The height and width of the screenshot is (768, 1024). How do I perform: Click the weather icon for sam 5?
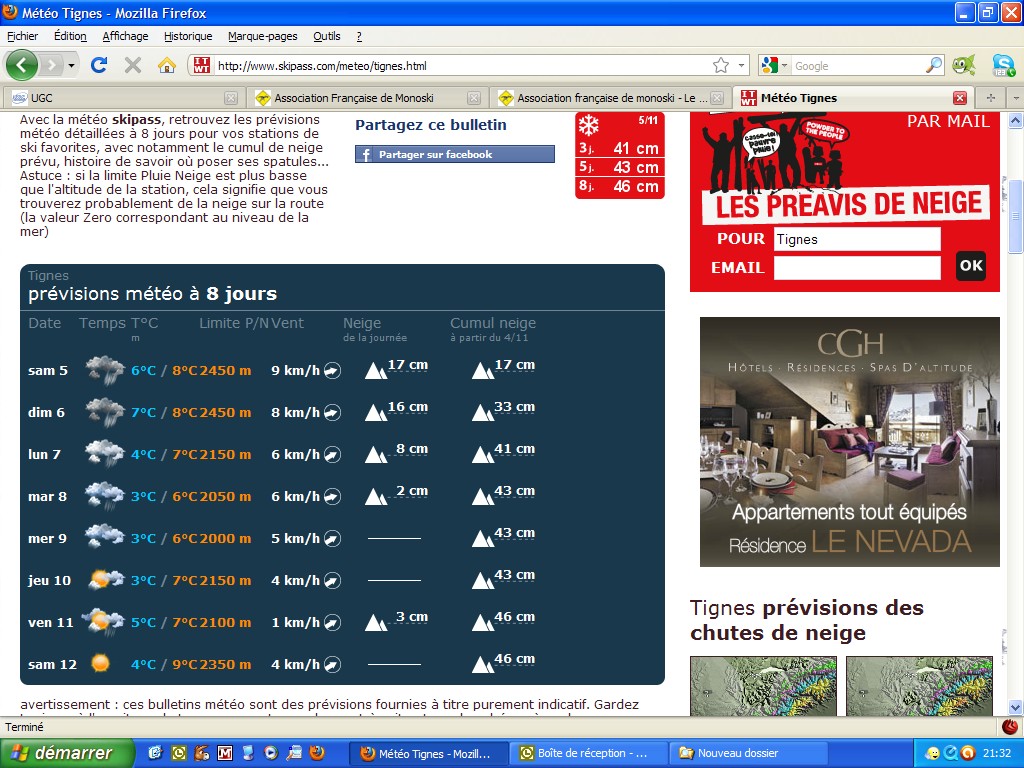pyautogui.click(x=105, y=370)
